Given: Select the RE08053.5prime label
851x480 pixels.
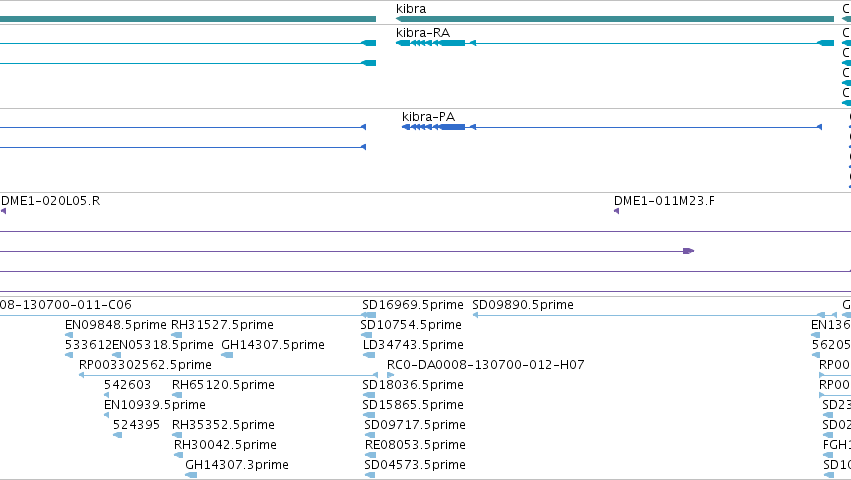Looking at the screenshot, I should pyautogui.click(x=415, y=445).
